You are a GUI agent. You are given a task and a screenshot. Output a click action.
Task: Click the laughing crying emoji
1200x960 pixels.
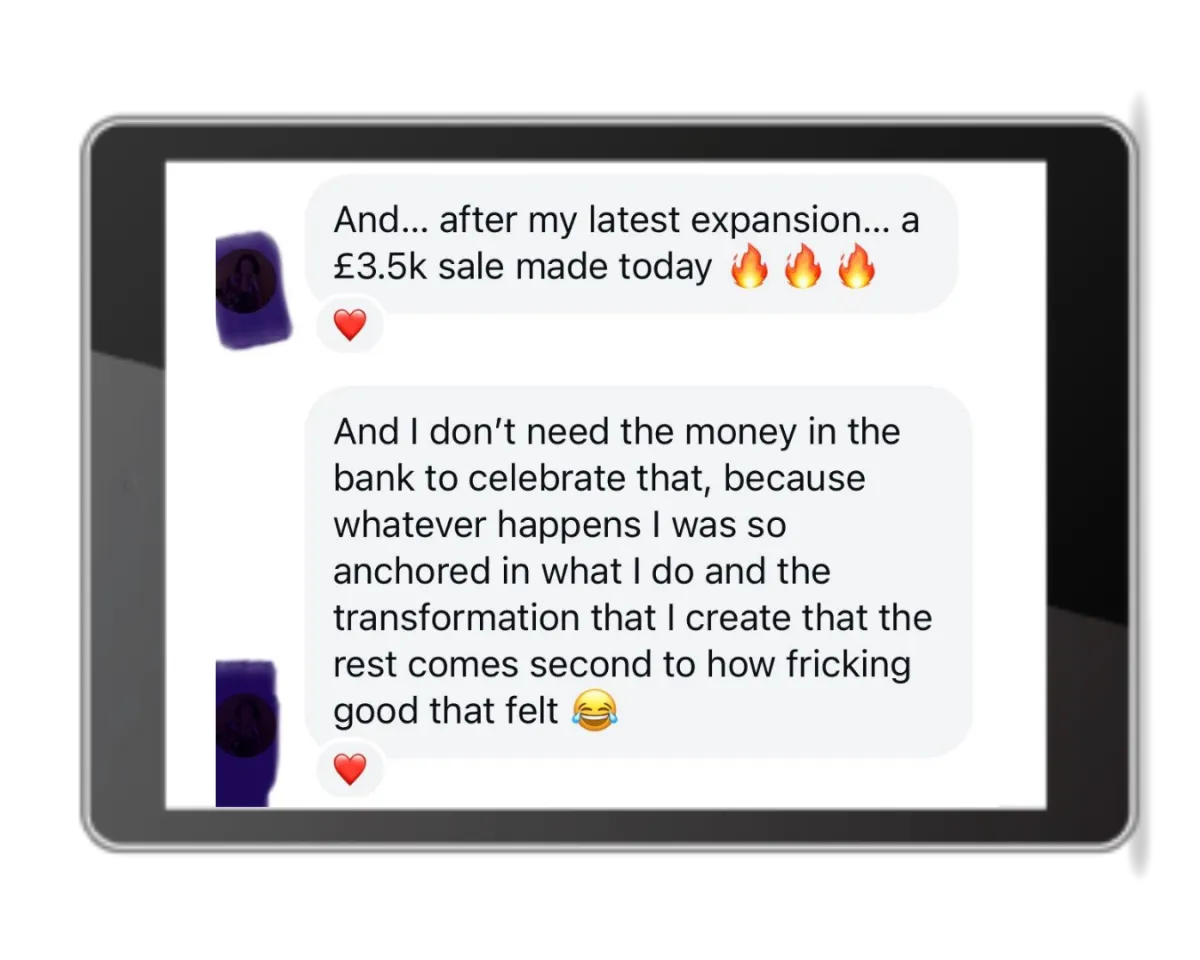[595, 711]
